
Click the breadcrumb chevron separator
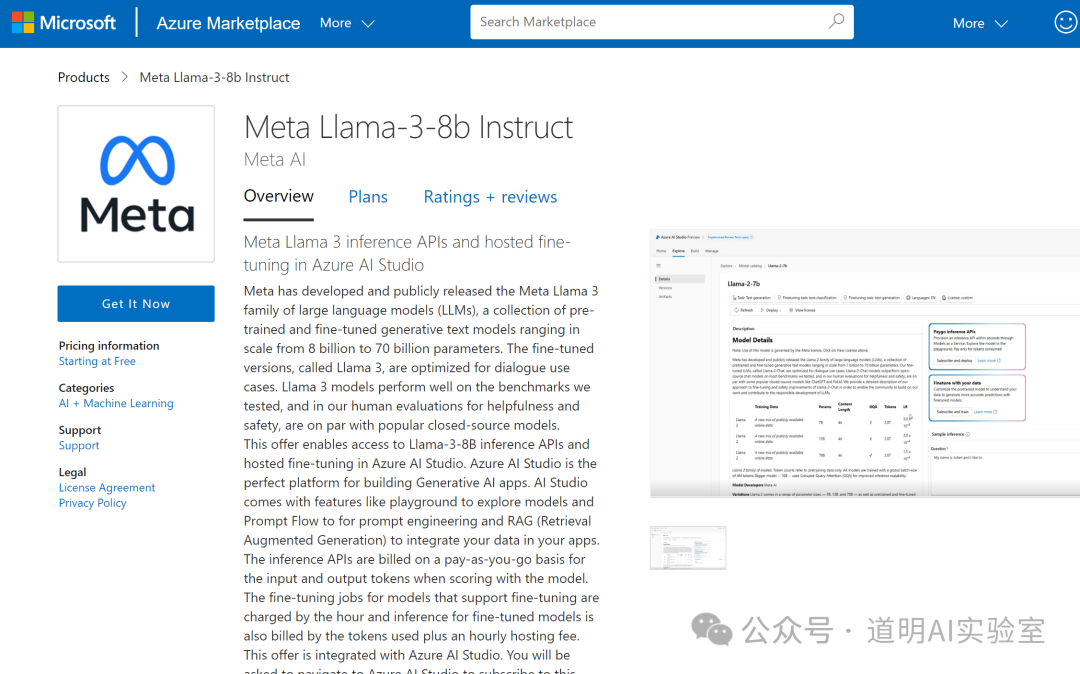click(124, 77)
